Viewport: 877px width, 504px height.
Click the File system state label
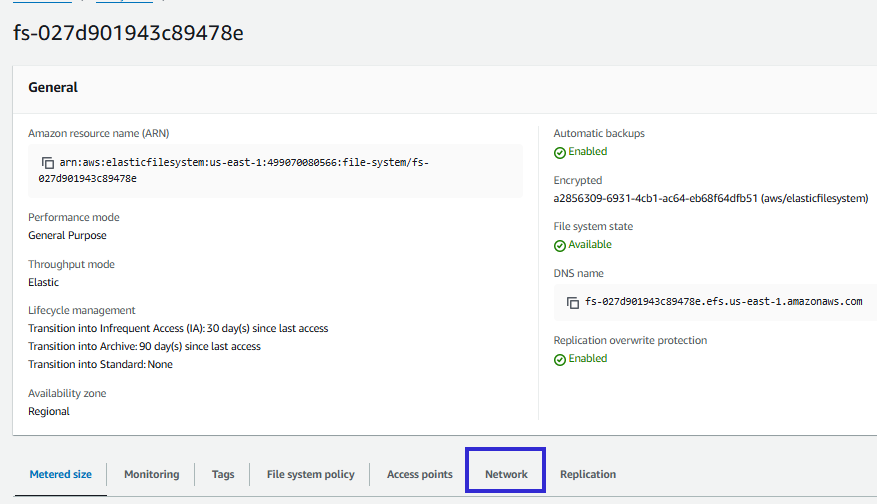click(x=593, y=227)
